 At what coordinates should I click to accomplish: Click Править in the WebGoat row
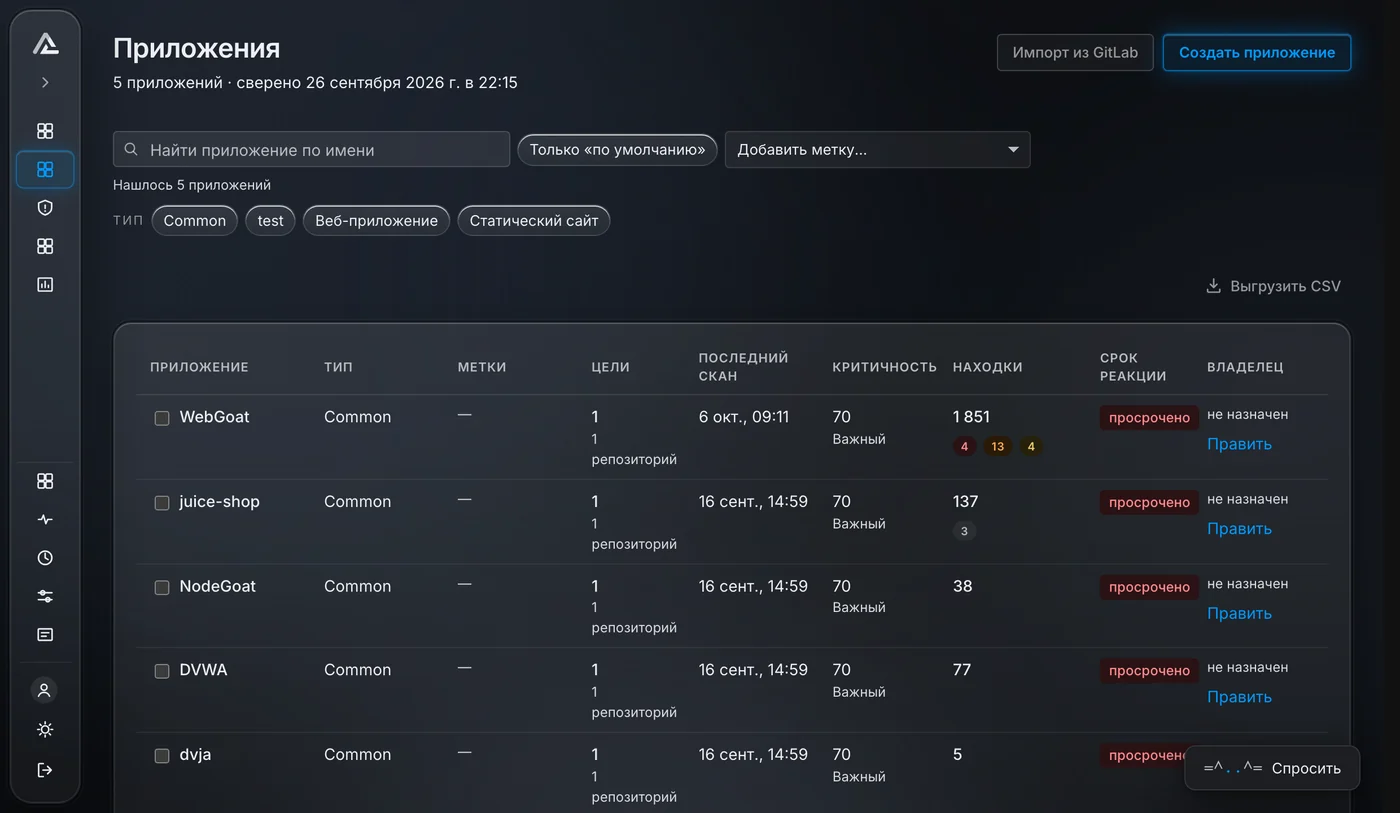[x=1239, y=444]
